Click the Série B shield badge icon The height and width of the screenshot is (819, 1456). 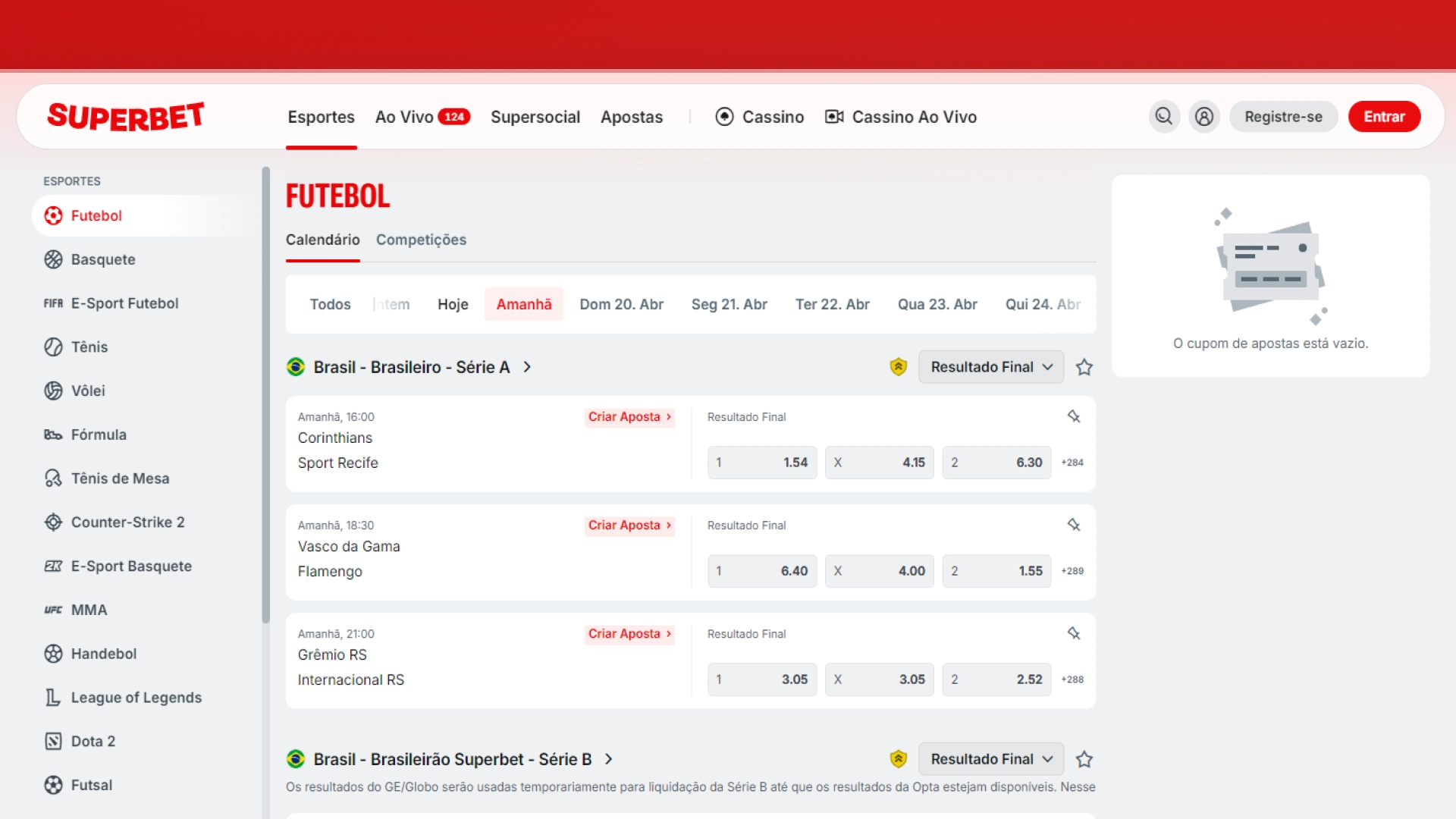[899, 759]
